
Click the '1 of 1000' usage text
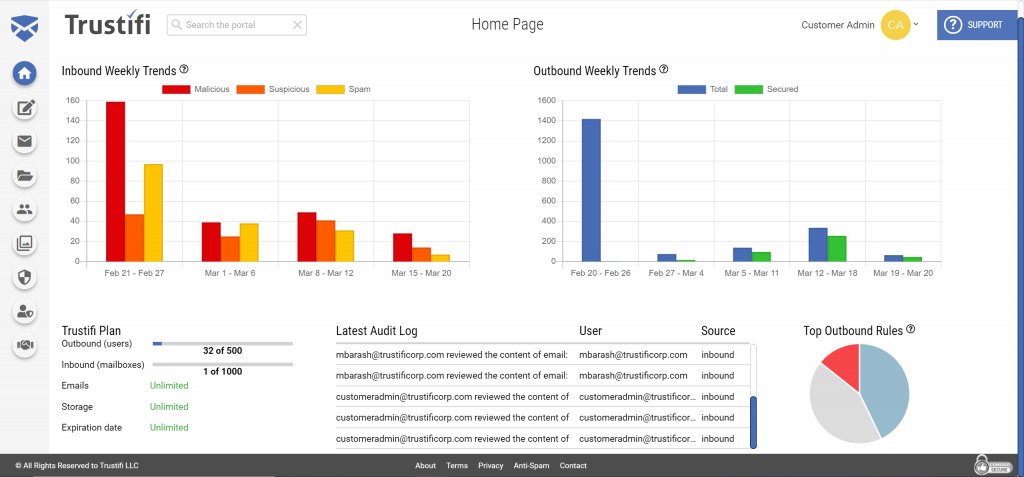point(223,372)
